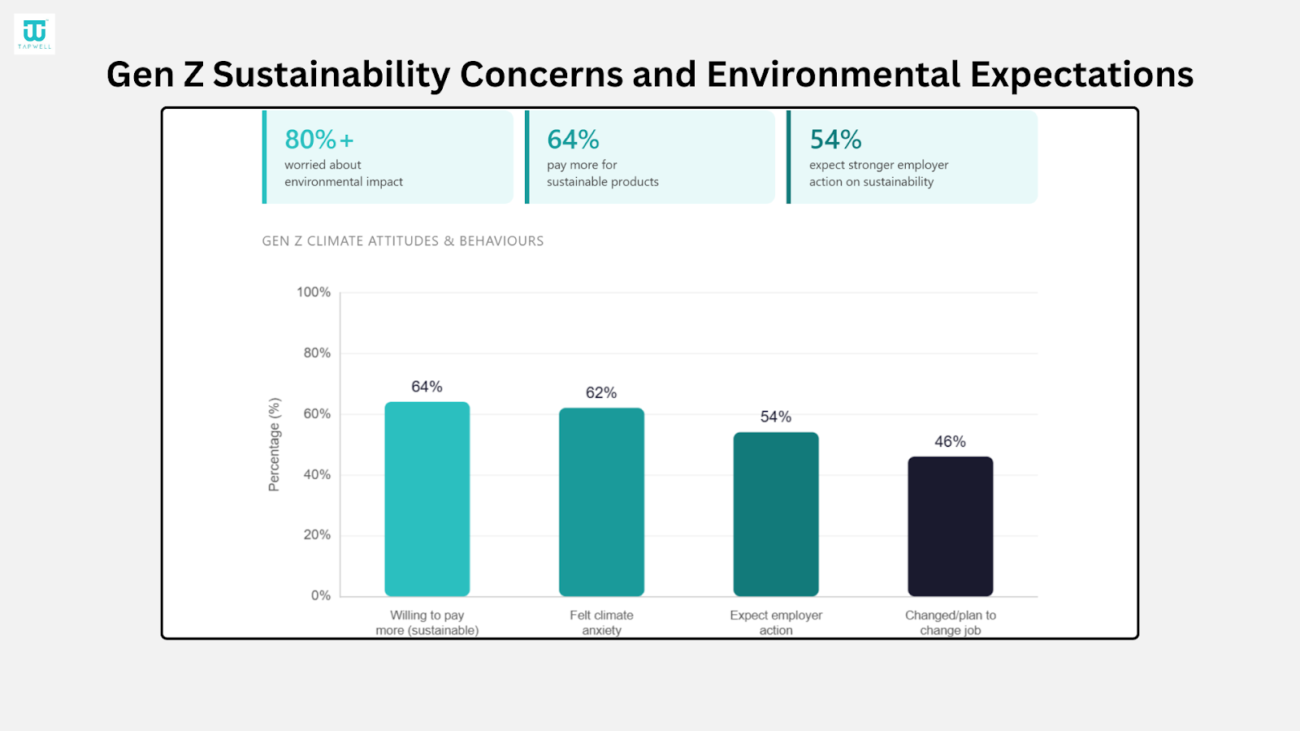
Task: Click the 'Changed/plan to change job' axis label
Action: (x=950, y=623)
